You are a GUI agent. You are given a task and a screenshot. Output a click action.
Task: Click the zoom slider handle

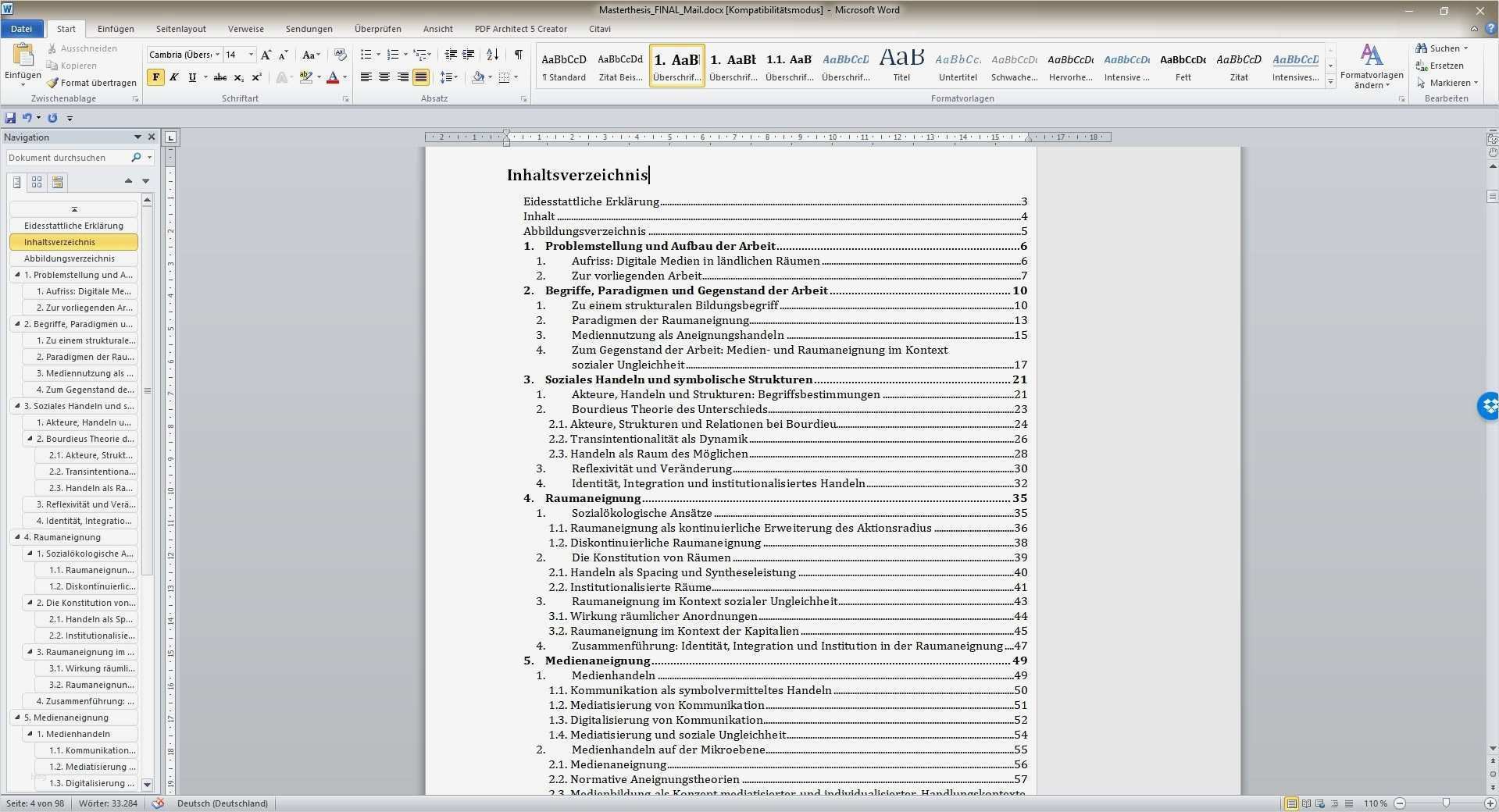point(1446,803)
